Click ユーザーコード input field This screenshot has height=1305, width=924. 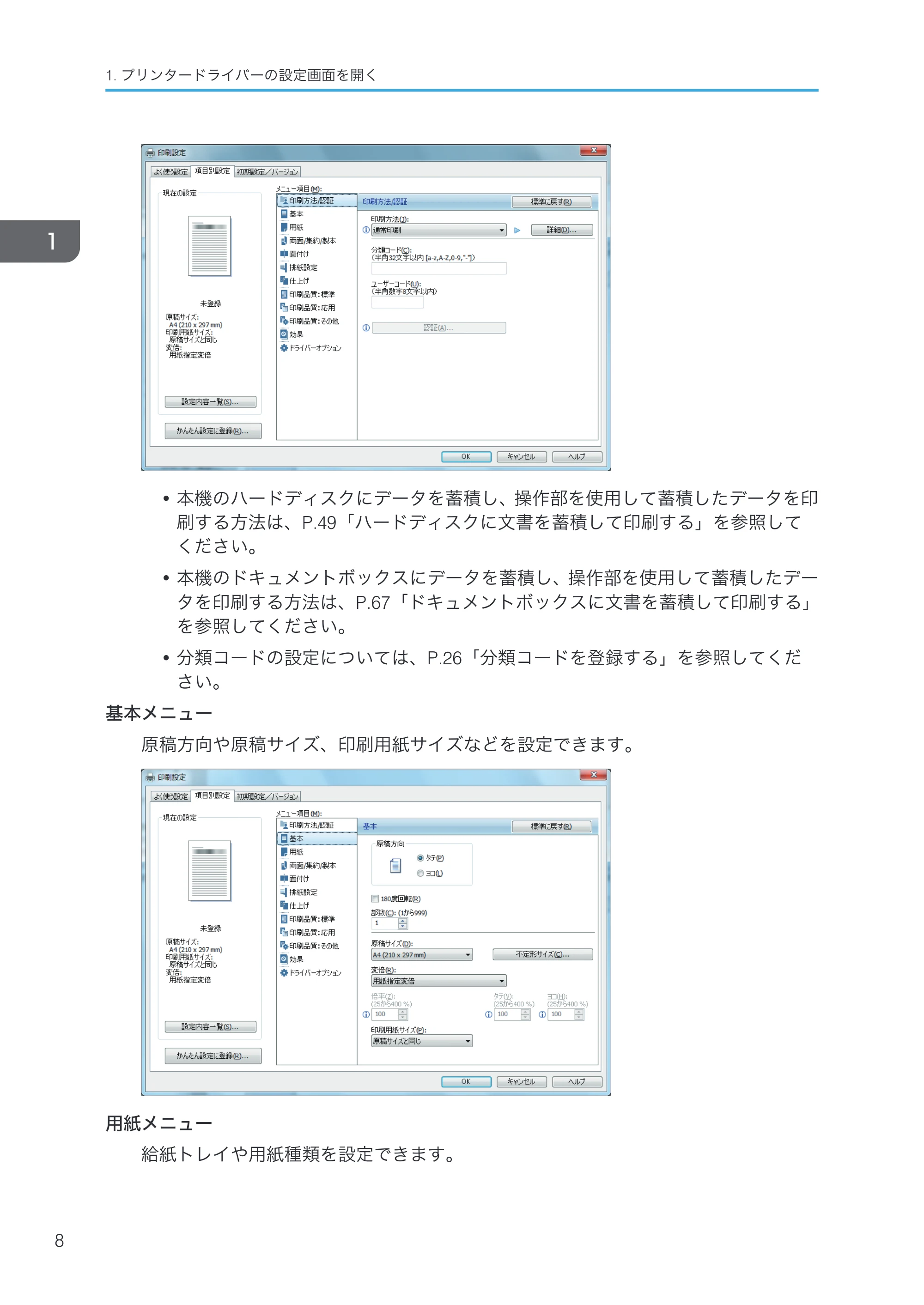tap(397, 302)
